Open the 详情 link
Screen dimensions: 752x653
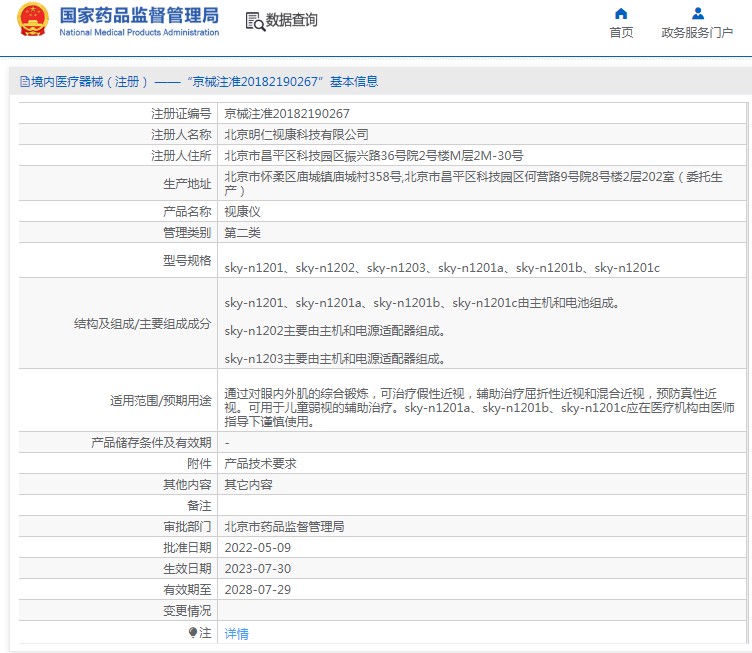click(236, 633)
